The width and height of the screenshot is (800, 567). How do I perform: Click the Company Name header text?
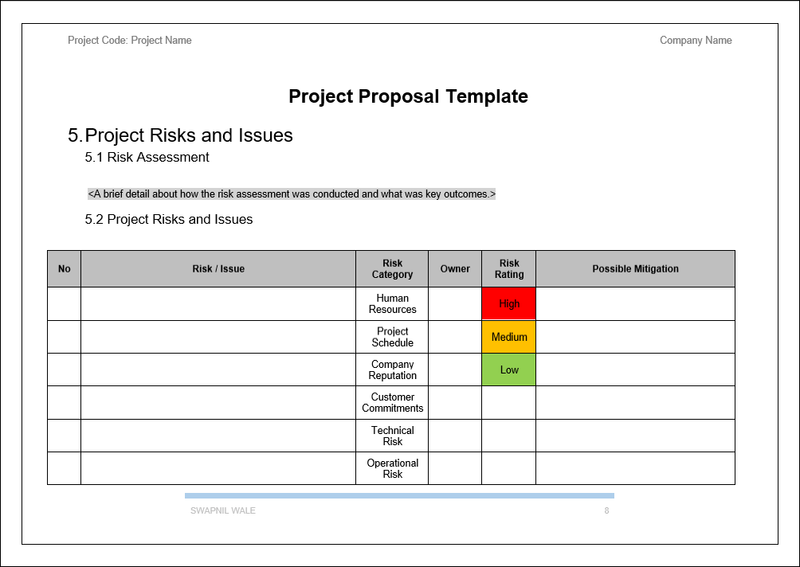click(695, 41)
